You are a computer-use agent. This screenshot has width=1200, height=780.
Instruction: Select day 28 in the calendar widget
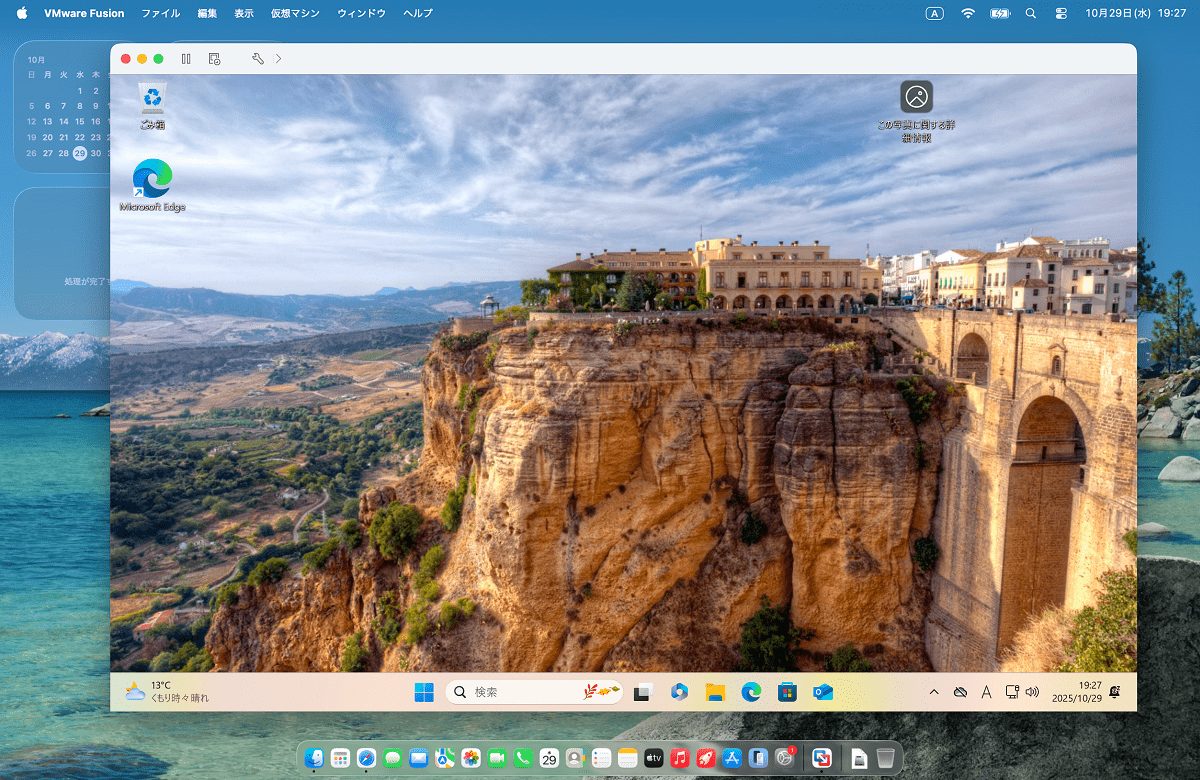click(x=63, y=153)
